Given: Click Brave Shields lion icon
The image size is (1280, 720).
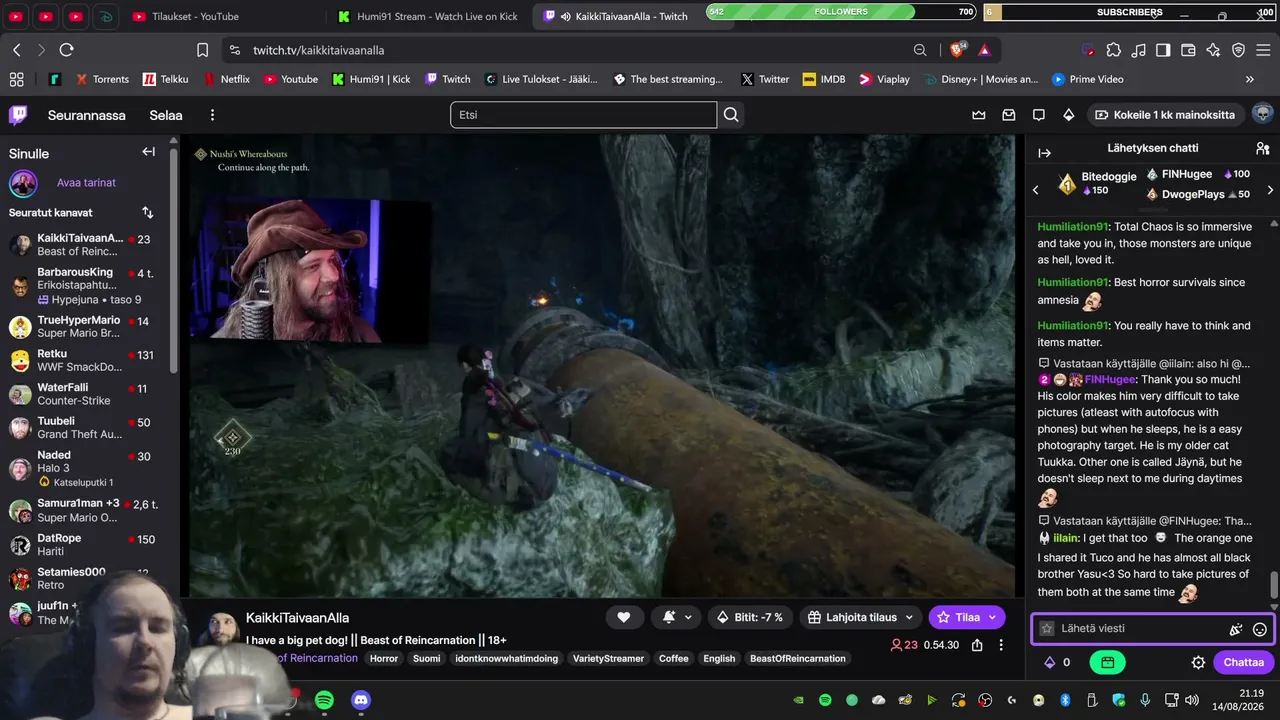Looking at the screenshot, I should (958, 50).
